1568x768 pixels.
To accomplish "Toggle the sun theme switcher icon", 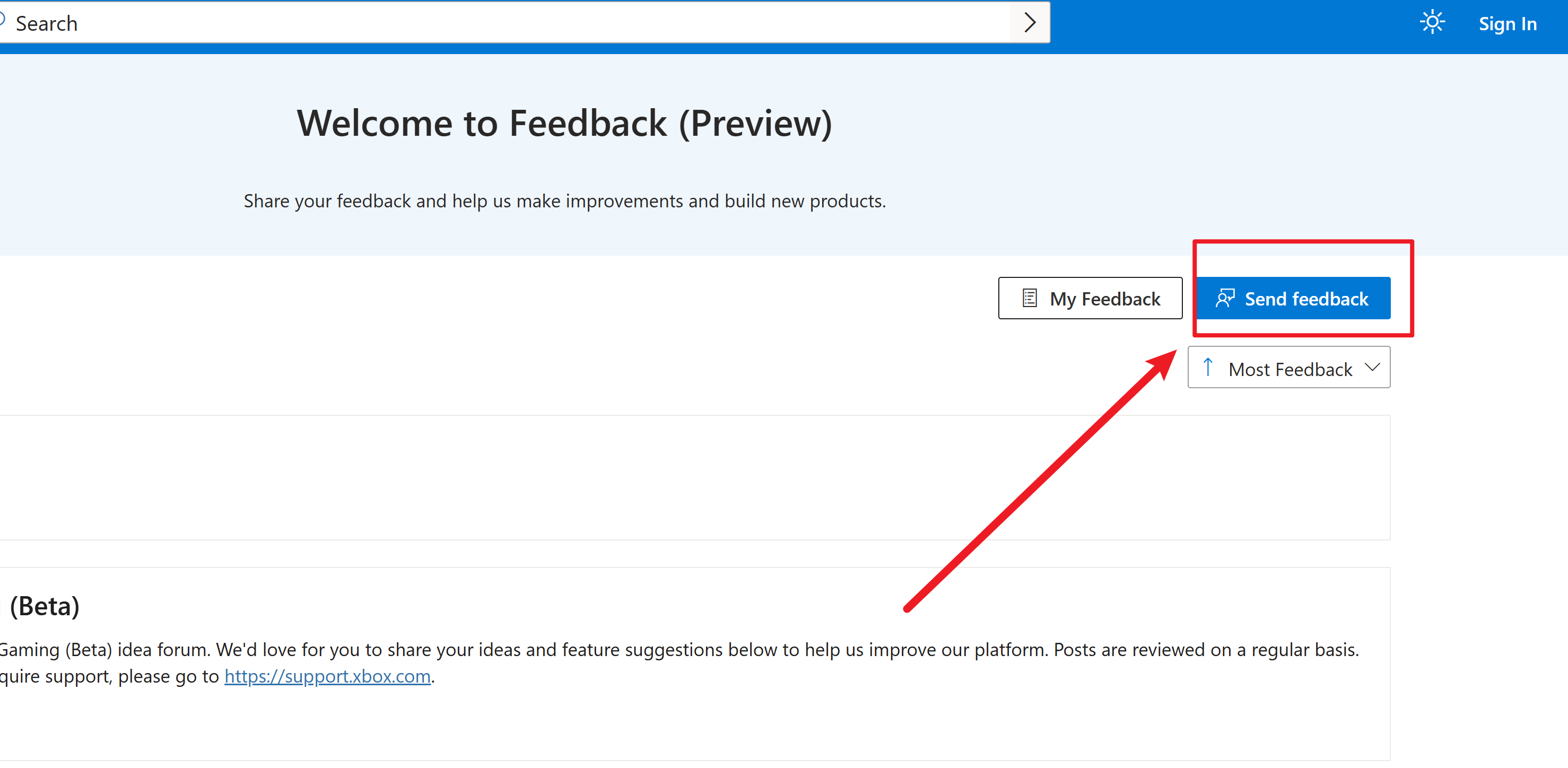I will pyautogui.click(x=1432, y=22).
